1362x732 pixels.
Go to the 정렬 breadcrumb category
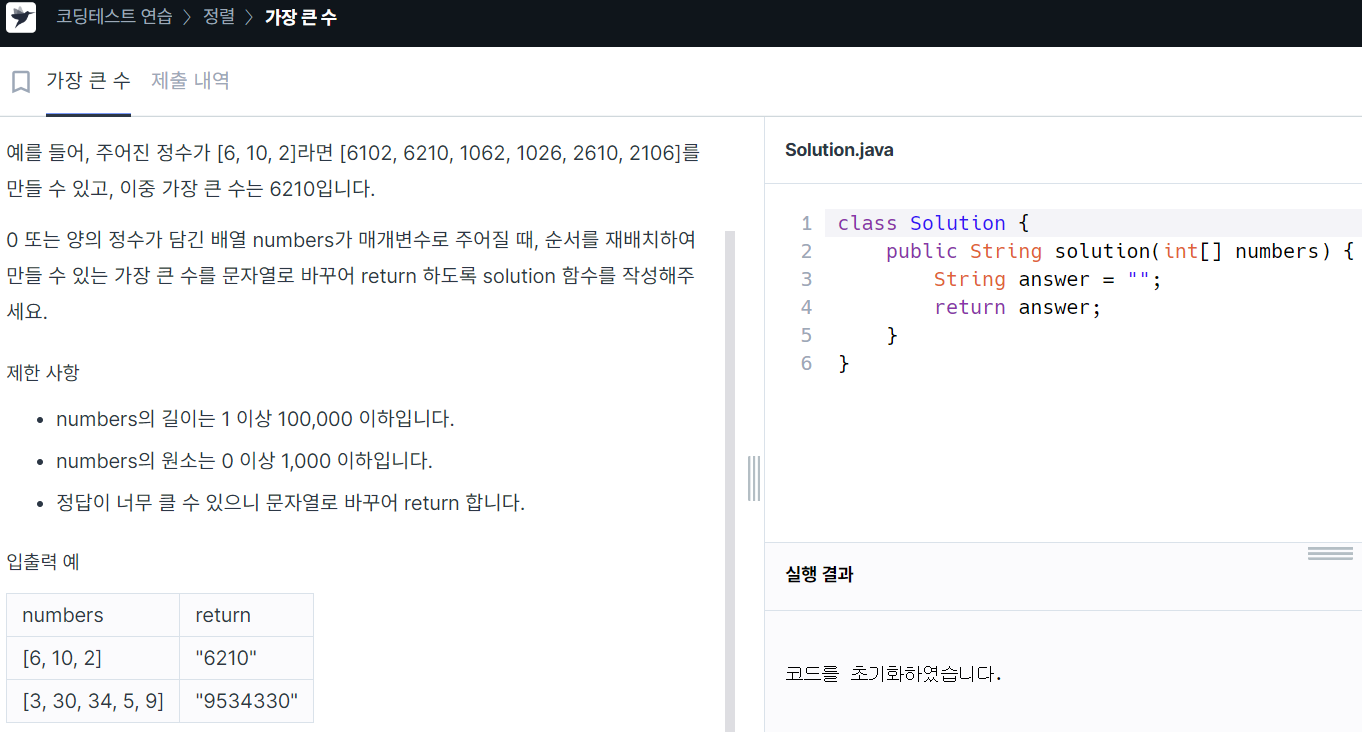pos(218,18)
